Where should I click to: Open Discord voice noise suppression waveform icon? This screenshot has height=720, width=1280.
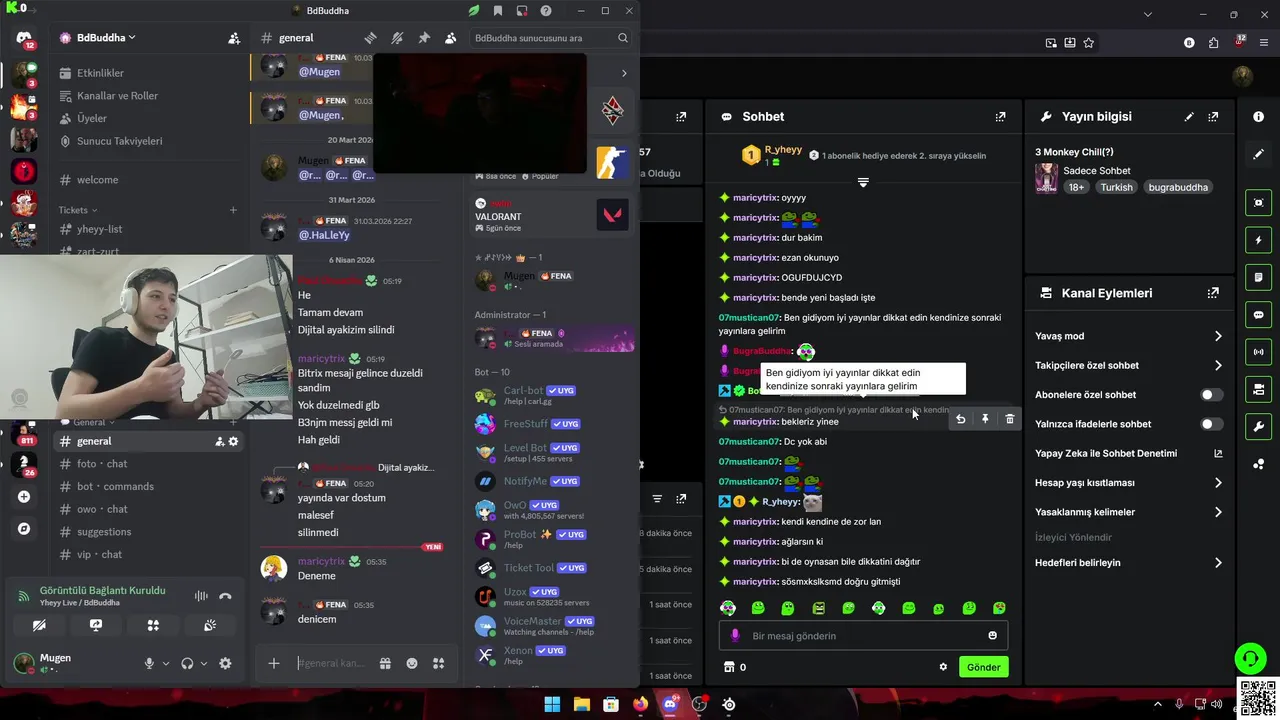point(201,596)
